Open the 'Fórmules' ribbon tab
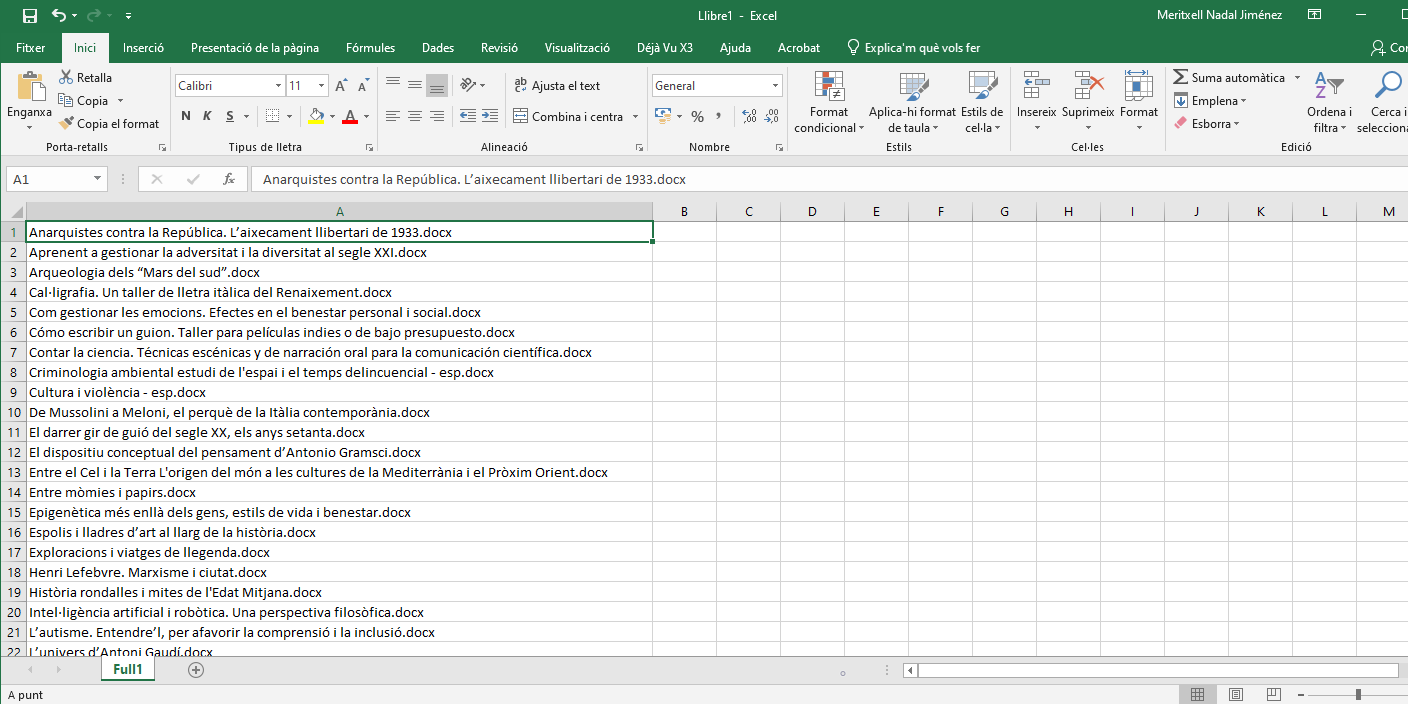Image resolution: width=1408 pixels, height=704 pixels. [x=370, y=47]
